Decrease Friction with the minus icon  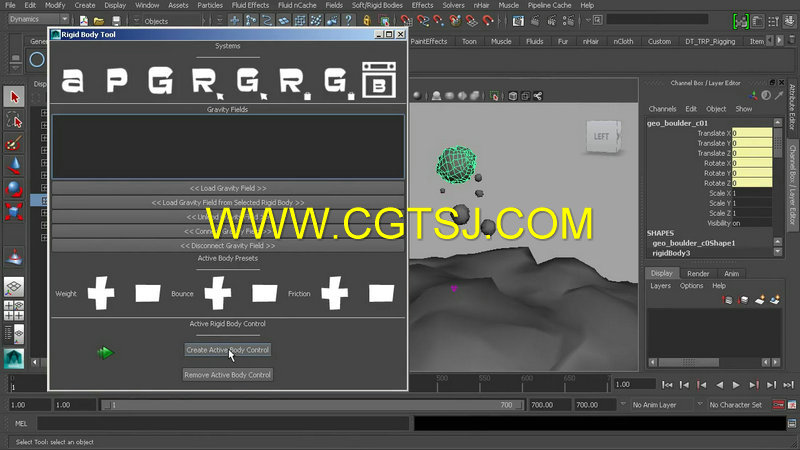tap(382, 293)
